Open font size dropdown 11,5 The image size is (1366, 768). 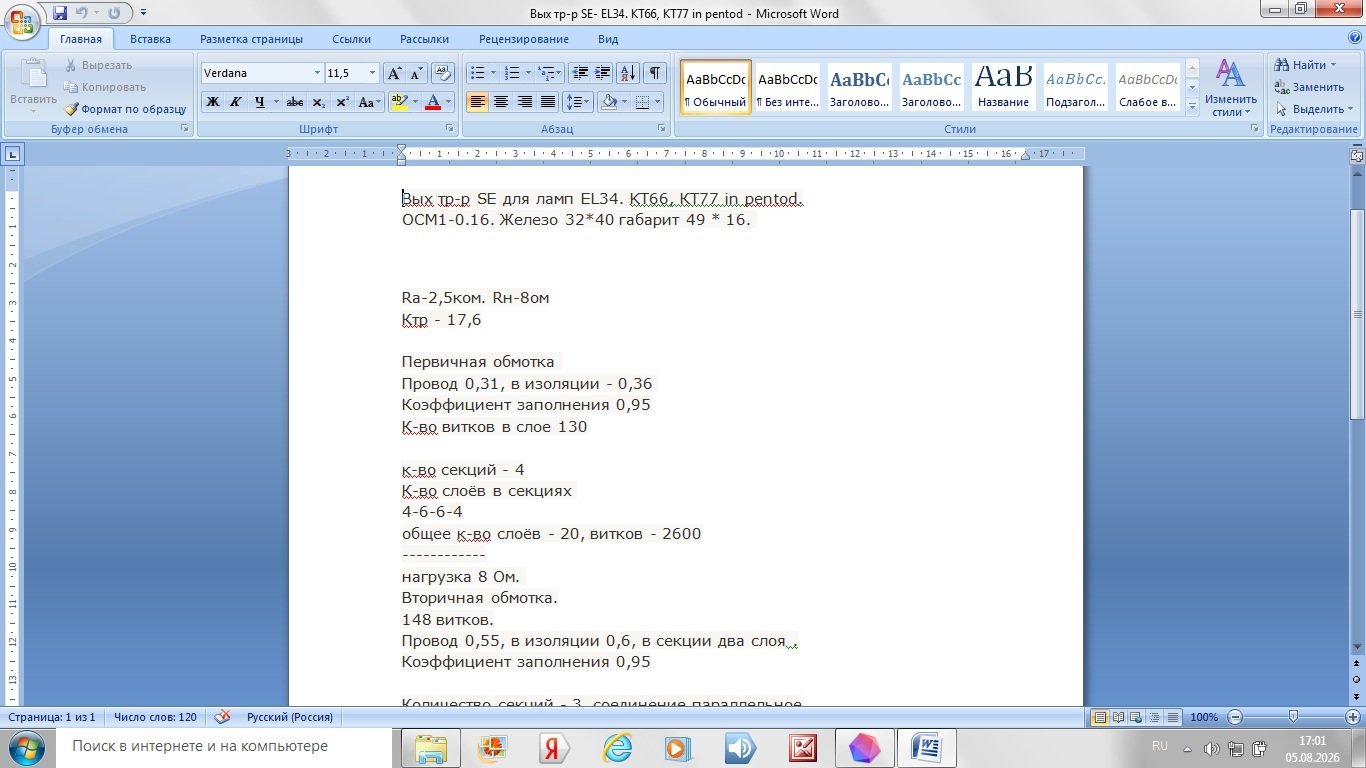coord(373,73)
